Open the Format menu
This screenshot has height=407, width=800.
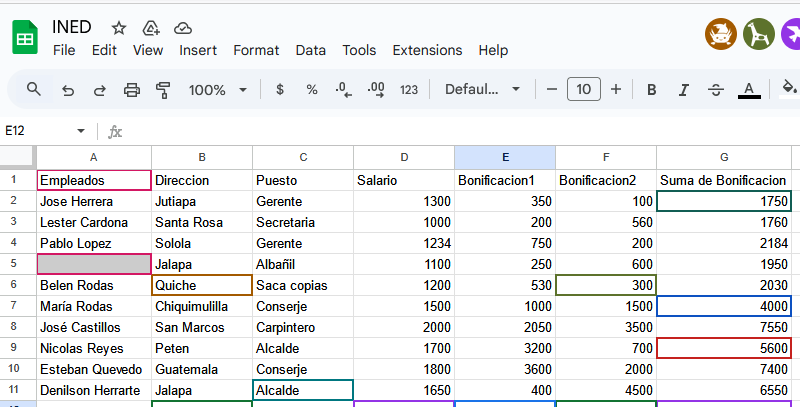pyautogui.click(x=256, y=50)
